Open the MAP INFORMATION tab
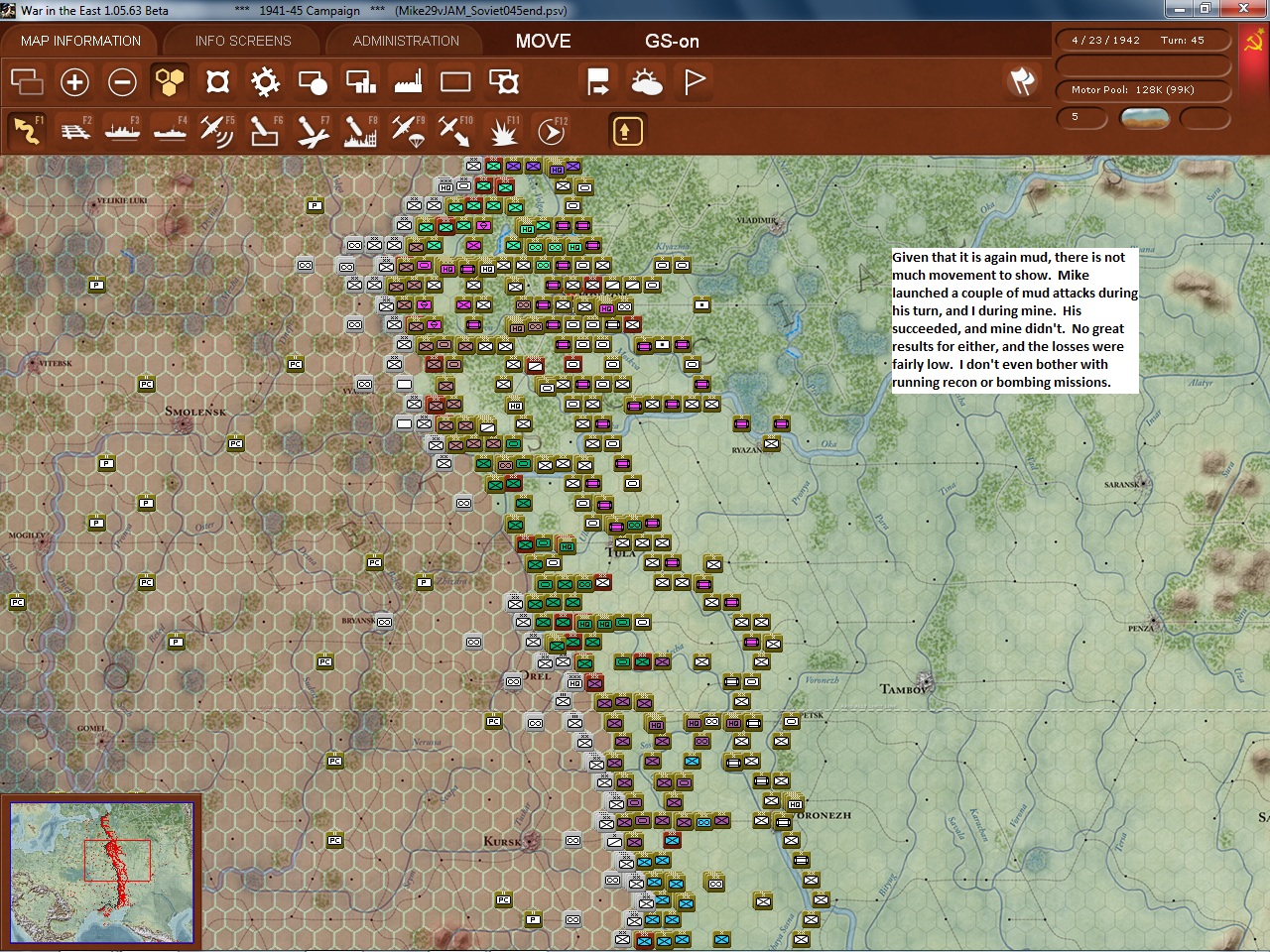The width and height of the screenshot is (1270, 952). pos(80,41)
